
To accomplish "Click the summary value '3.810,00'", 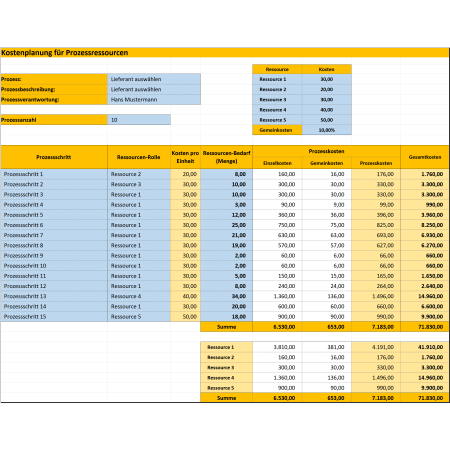I will (x=277, y=347).
